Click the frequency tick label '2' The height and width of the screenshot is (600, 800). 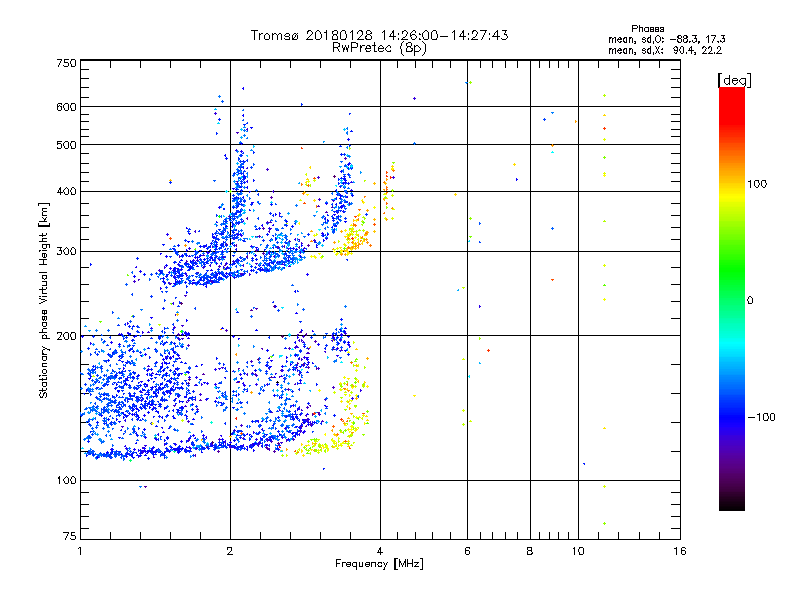click(x=230, y=551)
